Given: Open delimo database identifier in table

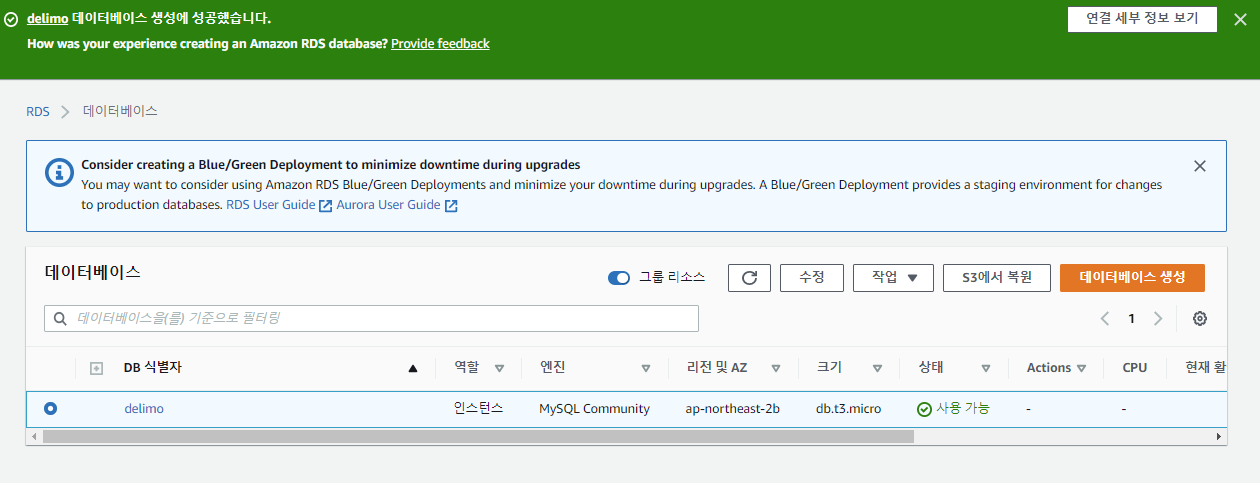Looking at the screenshot, I should pyautogui.click(x=144, y=408).
